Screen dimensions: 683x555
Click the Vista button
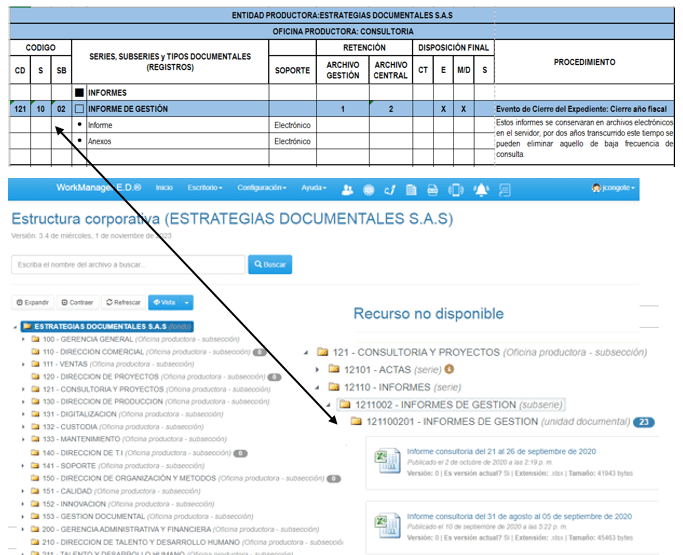(x=164, y=302)
